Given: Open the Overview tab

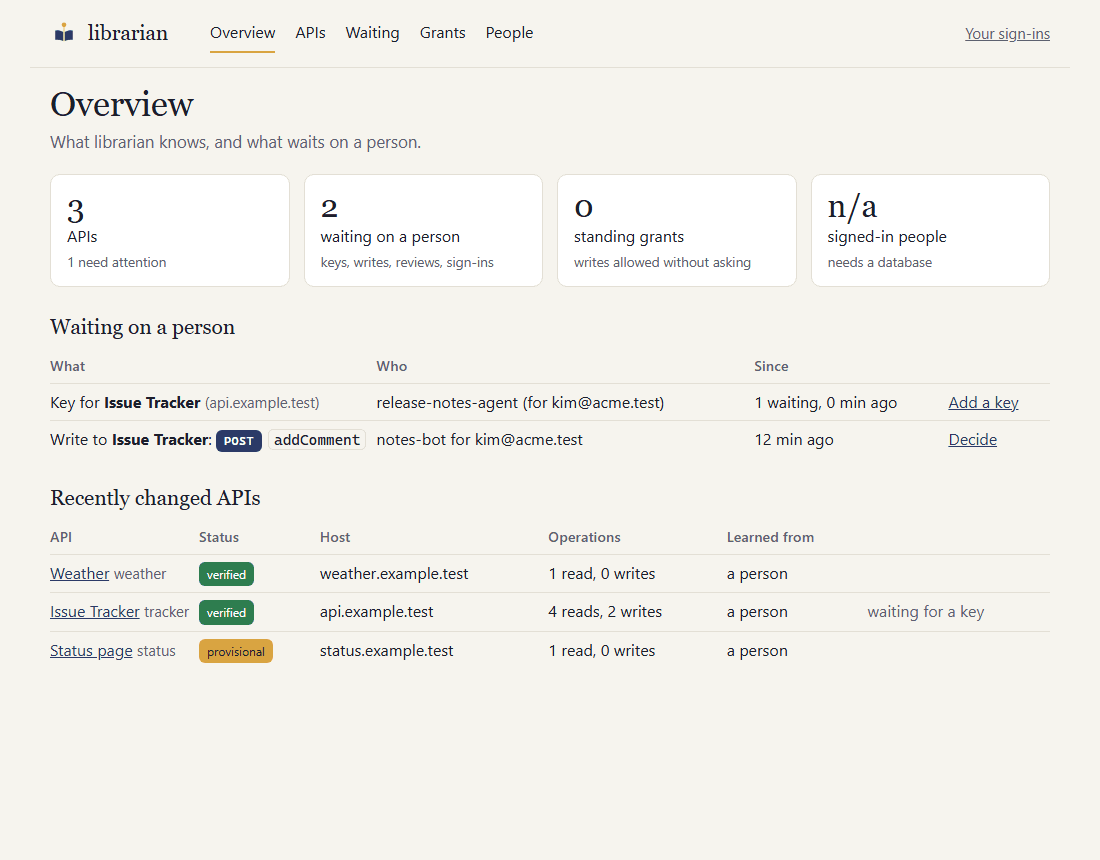Looking at the screenshot, I should point(242,33).
